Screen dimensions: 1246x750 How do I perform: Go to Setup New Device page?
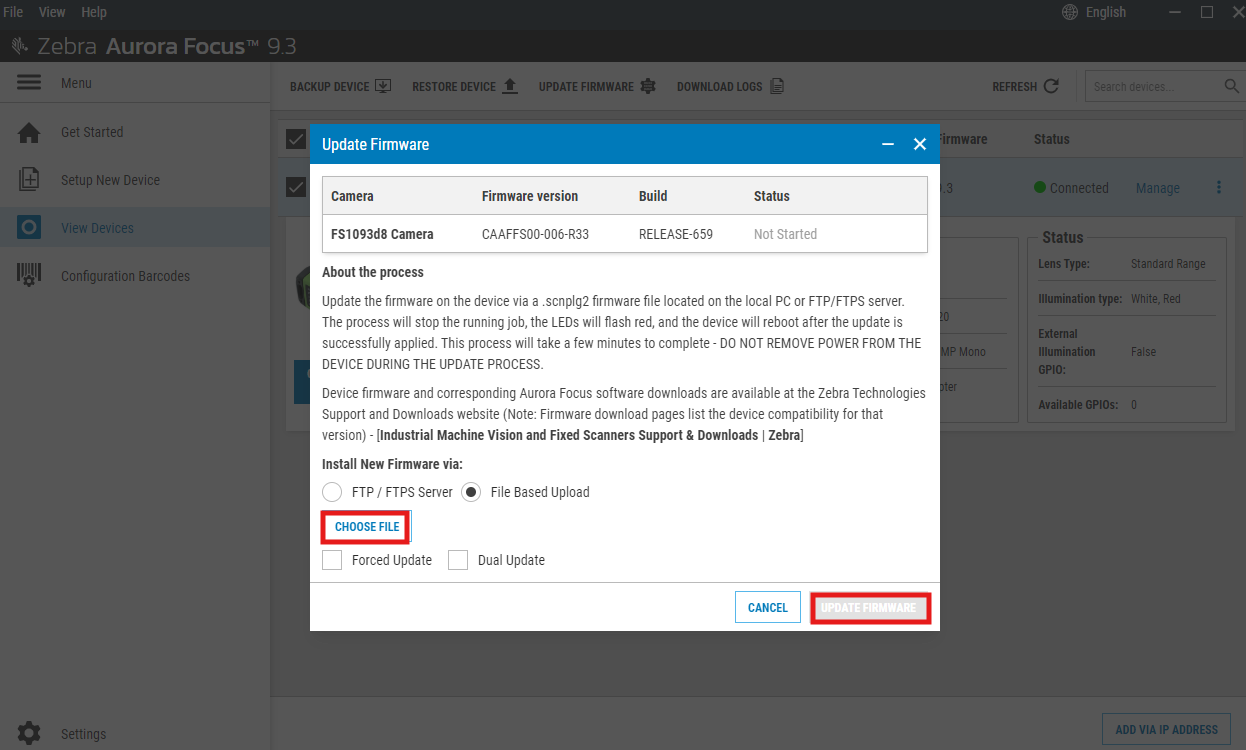click(x=110, y=180)
